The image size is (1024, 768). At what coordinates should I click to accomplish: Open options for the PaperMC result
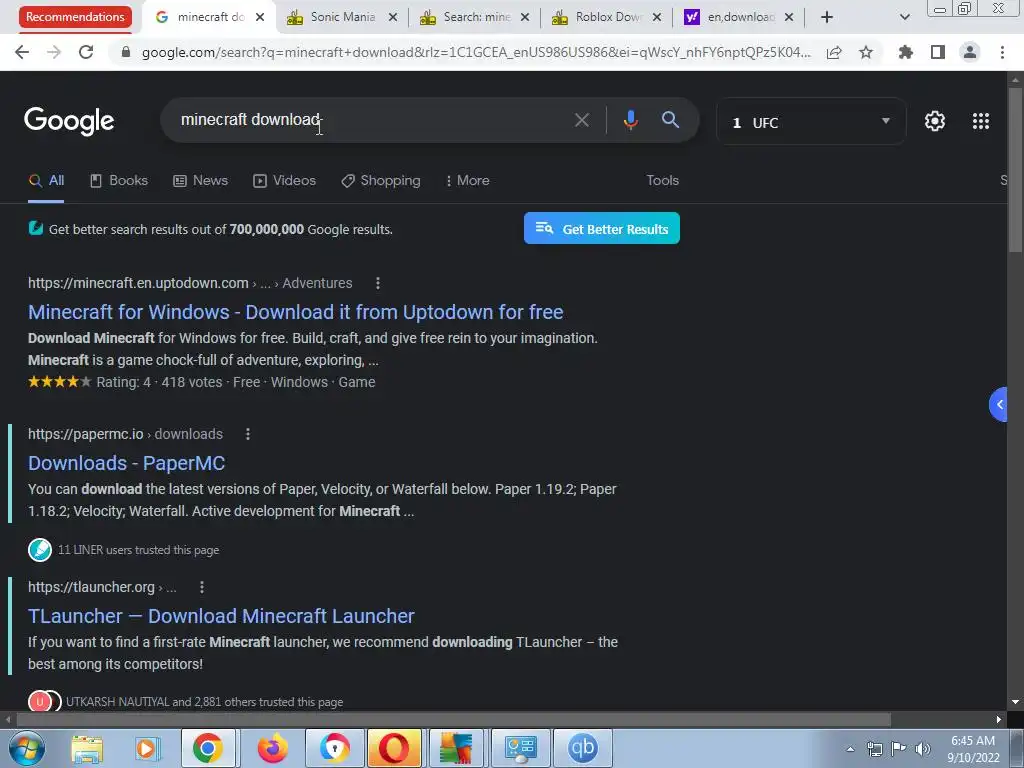tap(248, 434)
